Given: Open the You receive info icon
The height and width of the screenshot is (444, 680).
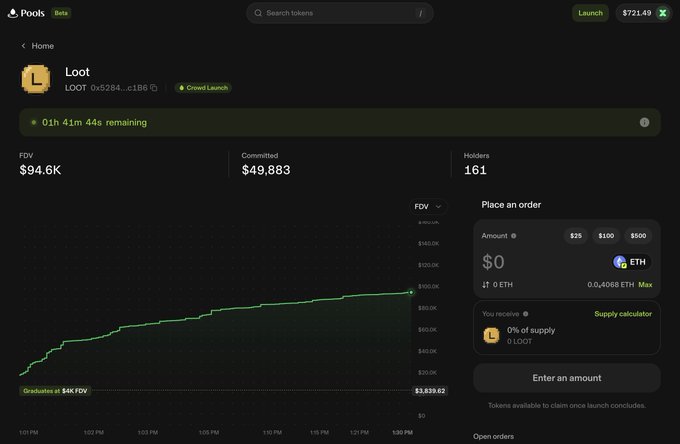Looking at the screenshot, I should [x=526, y=314].
